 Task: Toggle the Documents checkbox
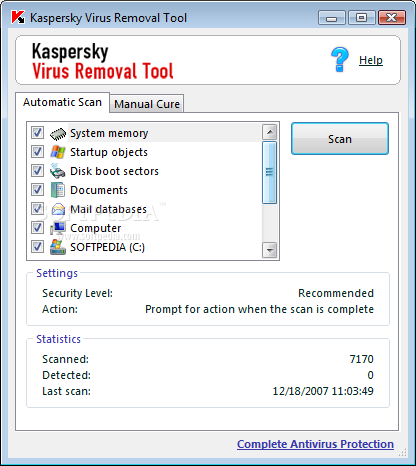pos(37,190)
